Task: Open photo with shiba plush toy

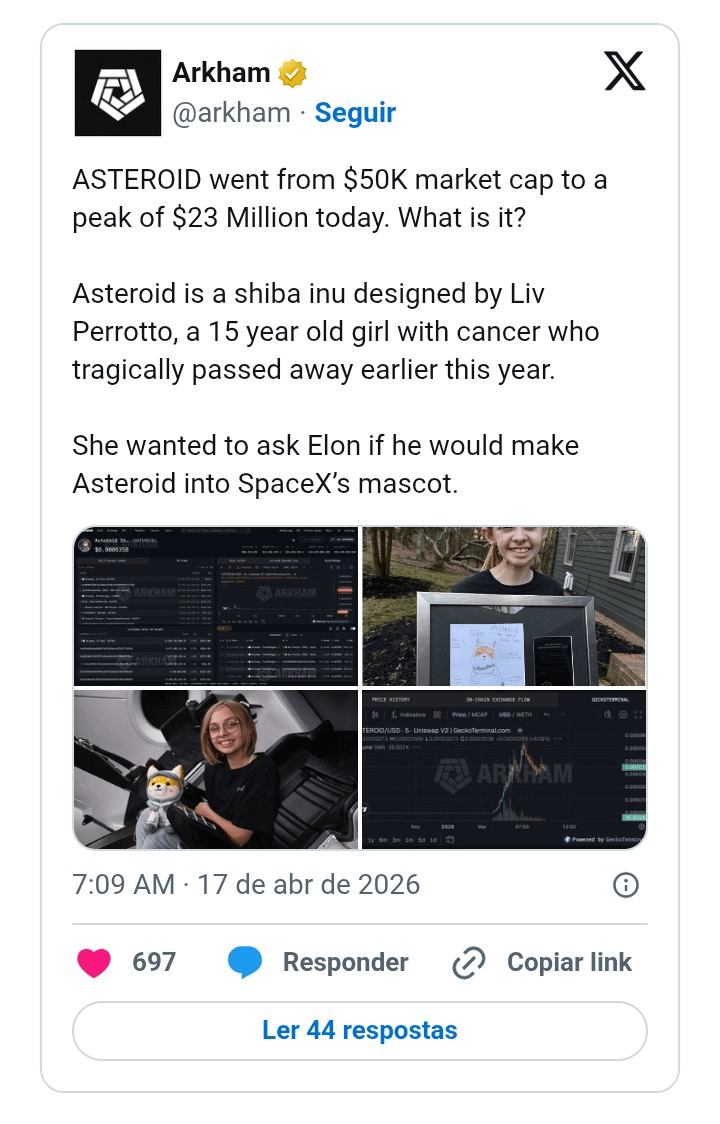Action: click(215, 769)
